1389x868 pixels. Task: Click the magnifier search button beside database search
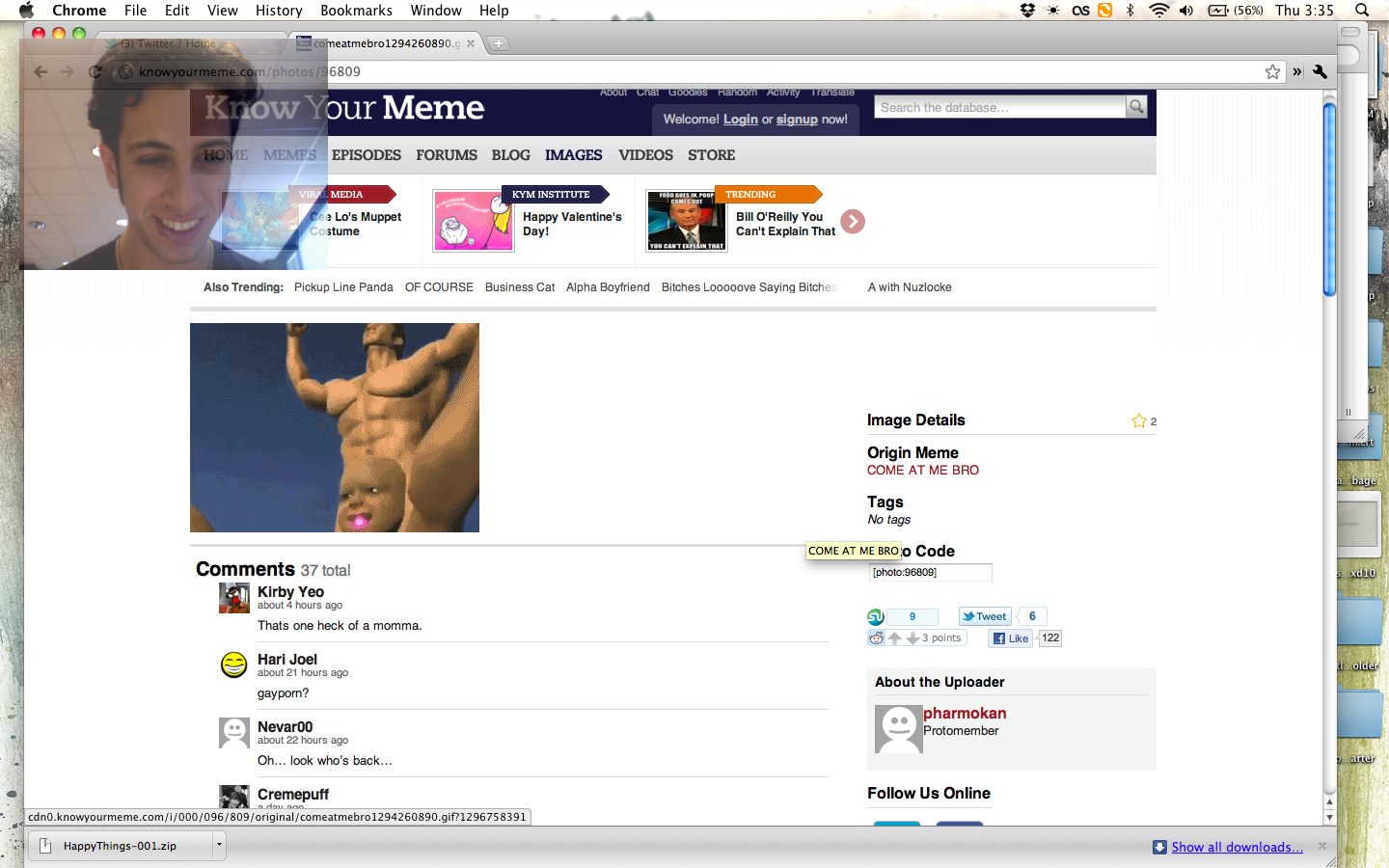(x=1136, y=107)
